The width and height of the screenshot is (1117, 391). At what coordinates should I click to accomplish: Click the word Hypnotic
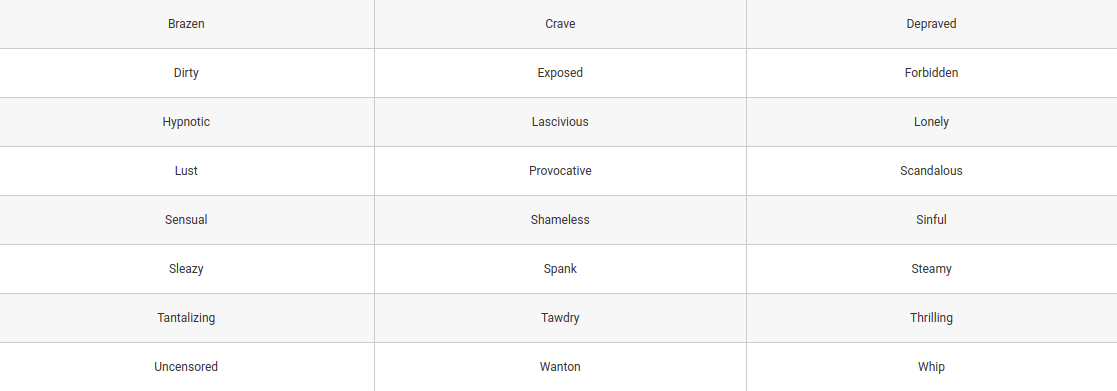(x=186, y=122)
